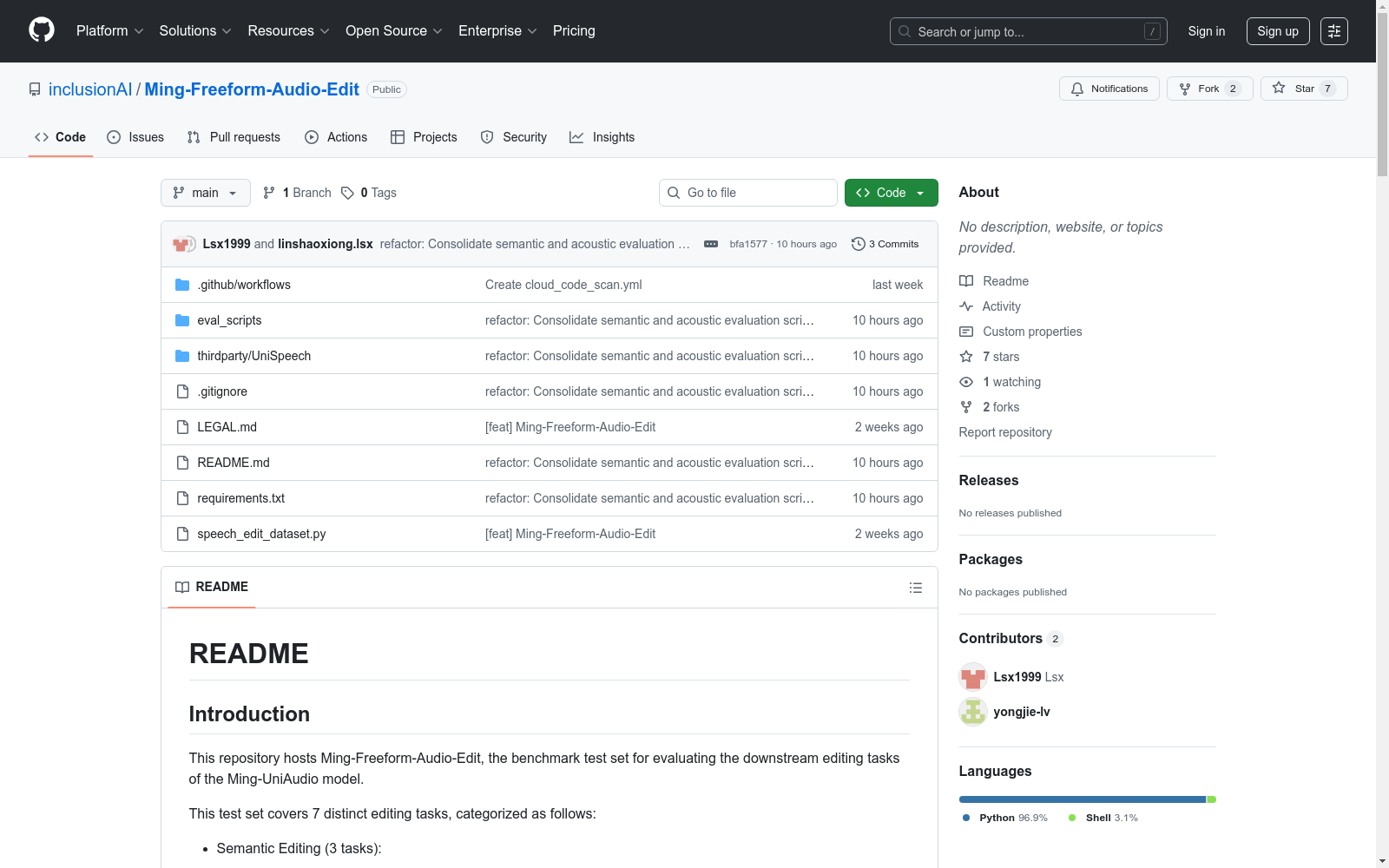
Task: Click the repository icon before inclusionAI
Action: [35, 89]
